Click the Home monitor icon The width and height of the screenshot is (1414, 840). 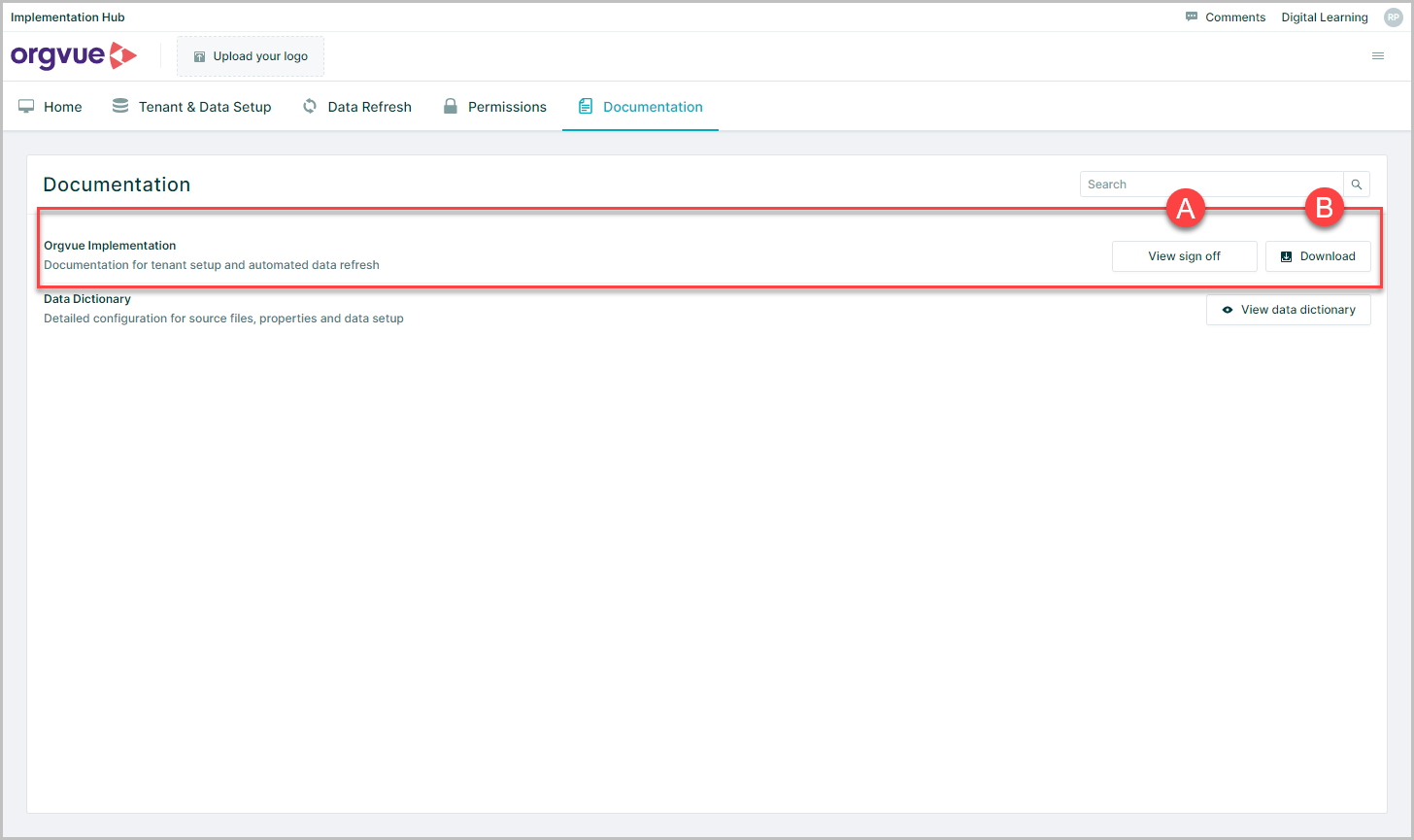[x=26, y=107]
